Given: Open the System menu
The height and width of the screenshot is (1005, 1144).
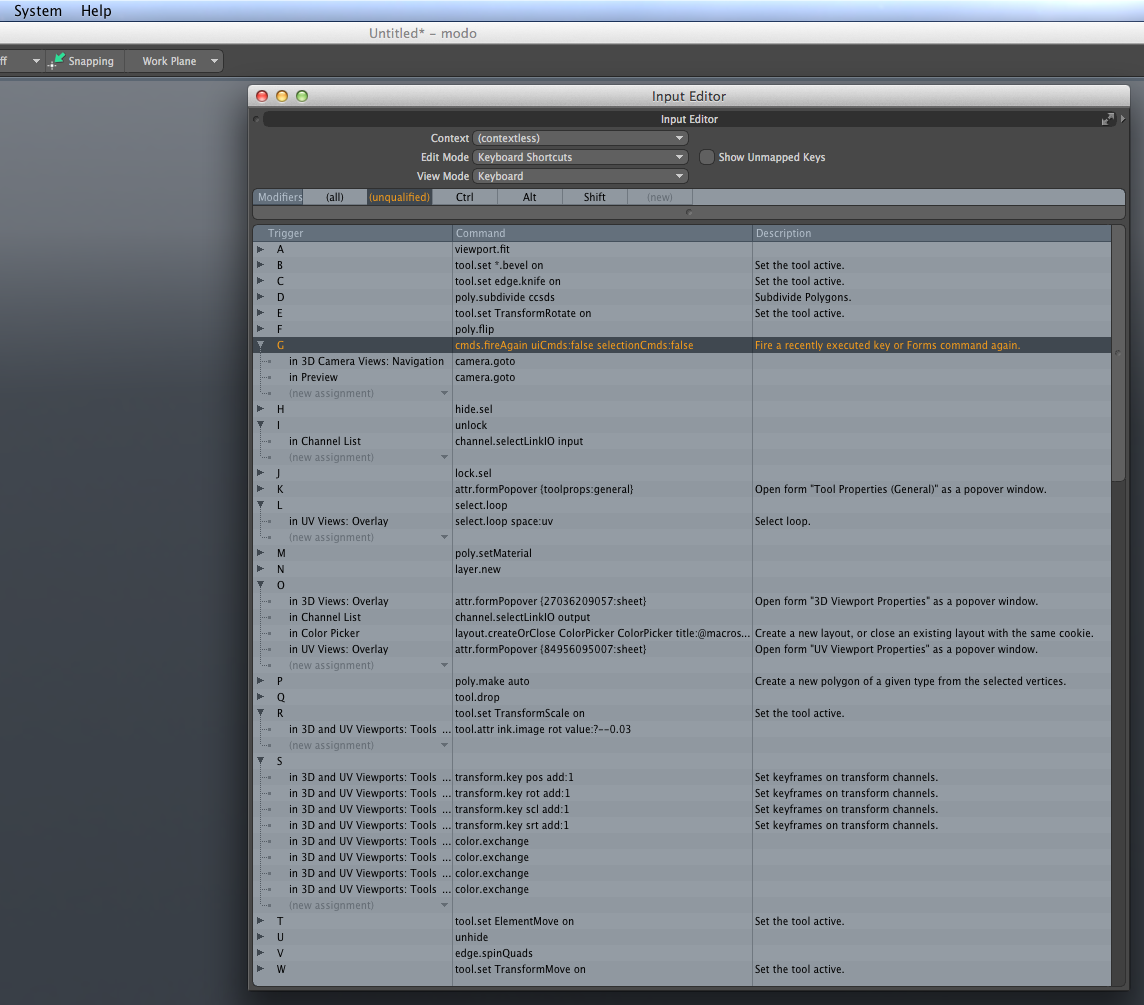Looking at the screenshot, I should [38, 11].
